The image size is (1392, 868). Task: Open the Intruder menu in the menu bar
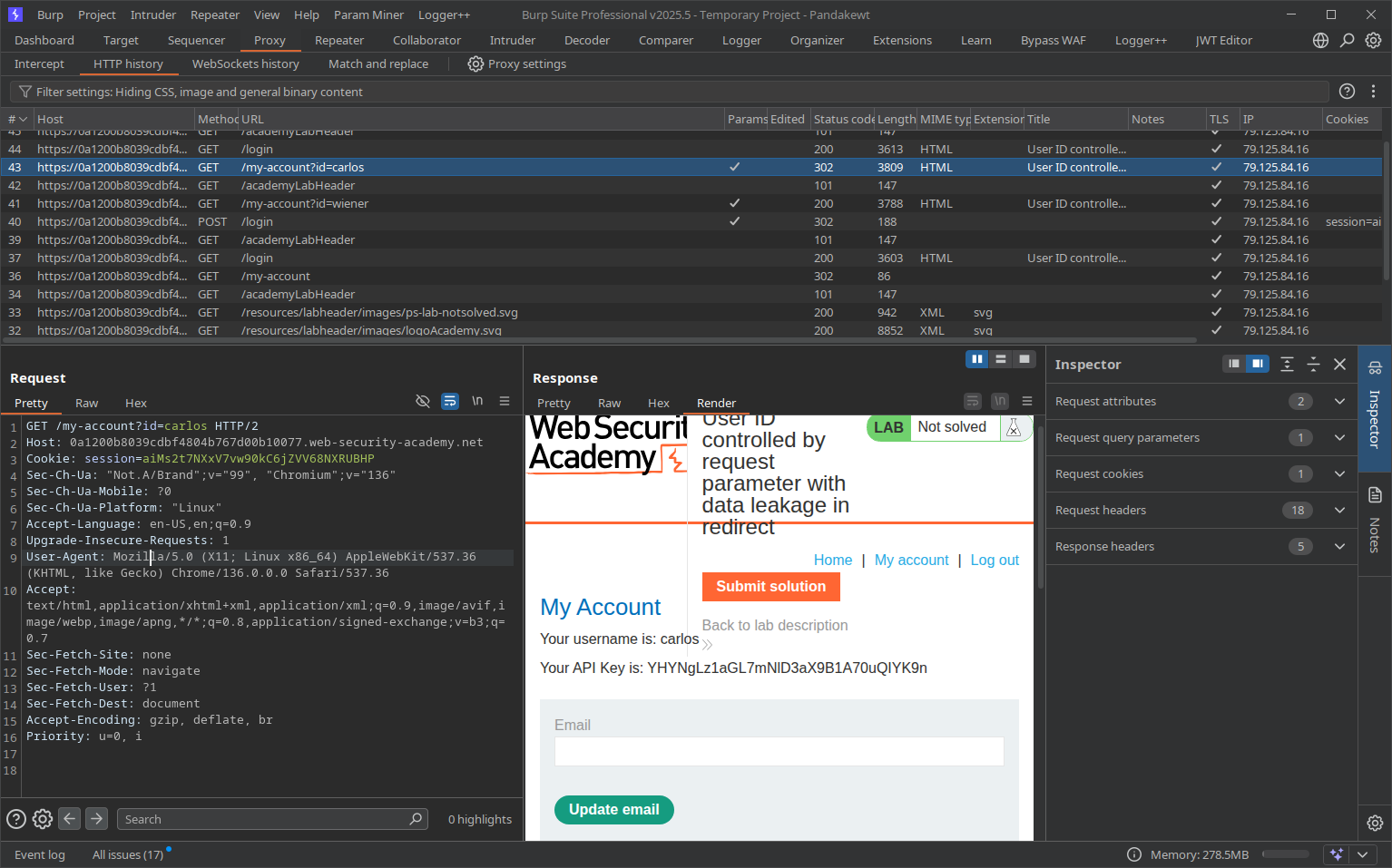tap(152, 15)
